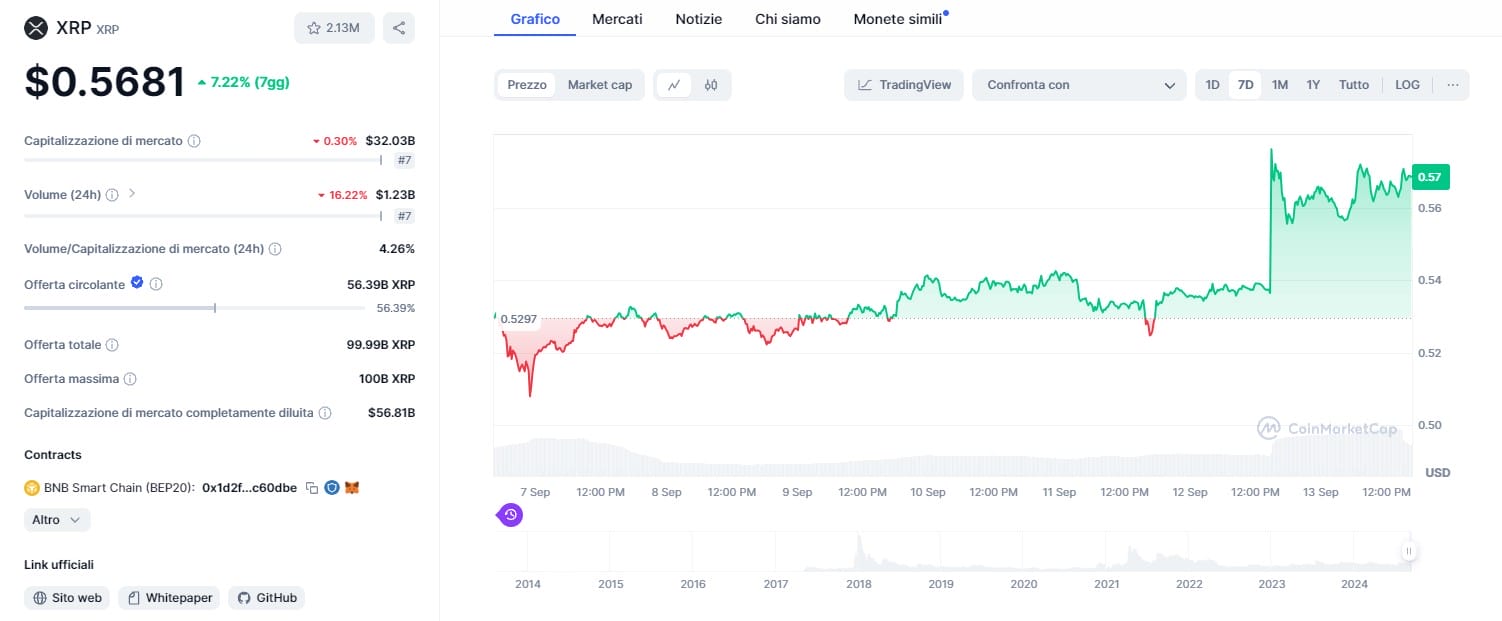The image size is (1502, 621).
Task: Copy the BNB Smart Chain contract address
Action: point(312,488)
